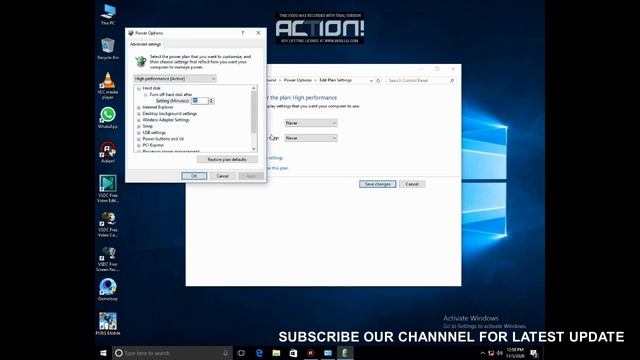This screenshot has height=360, width=640.
Task: Open VSDC Free Video Capture shortcut
Action: (x=108, y=224)
